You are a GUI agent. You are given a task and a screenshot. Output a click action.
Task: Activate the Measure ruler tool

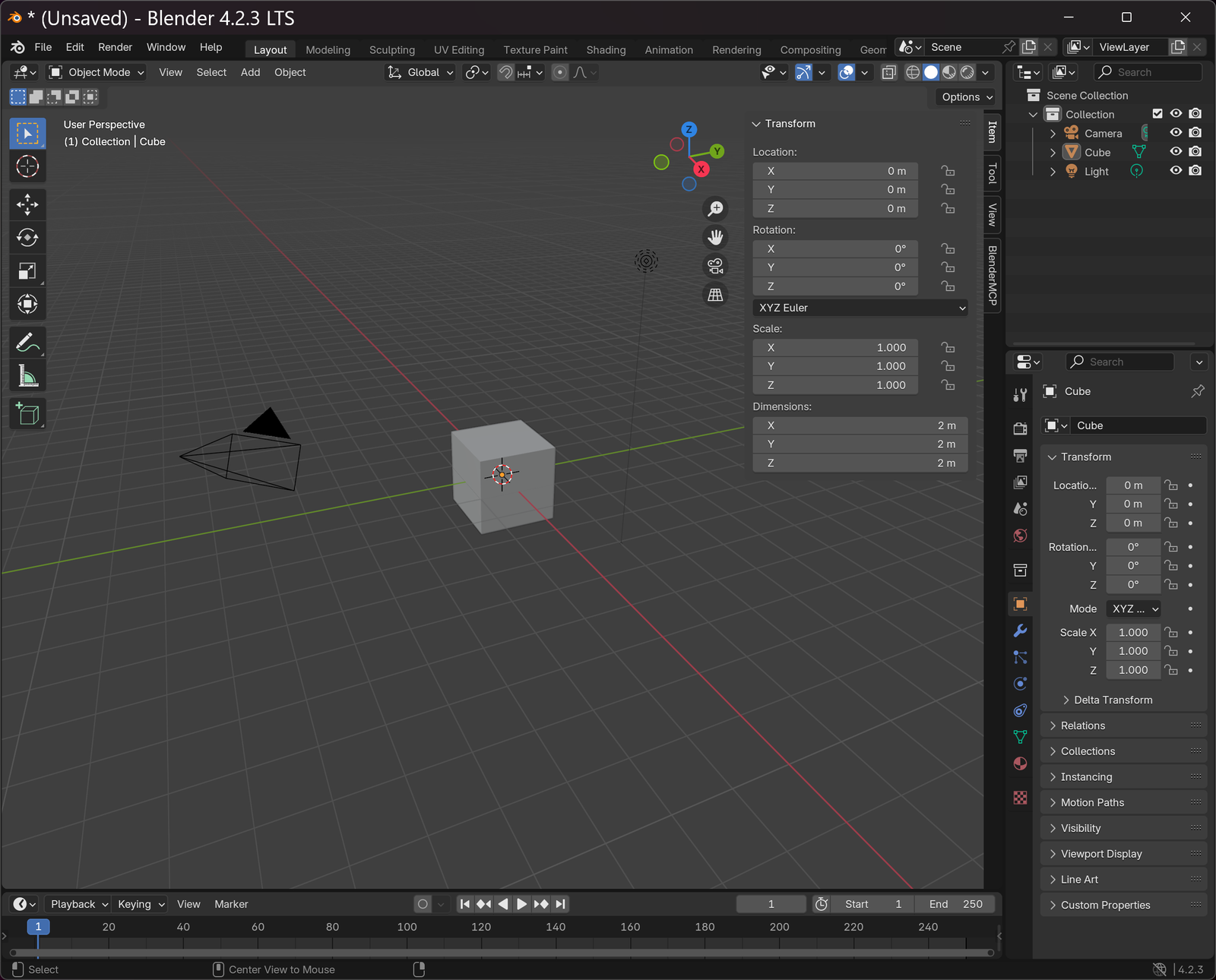pos(27,376)
